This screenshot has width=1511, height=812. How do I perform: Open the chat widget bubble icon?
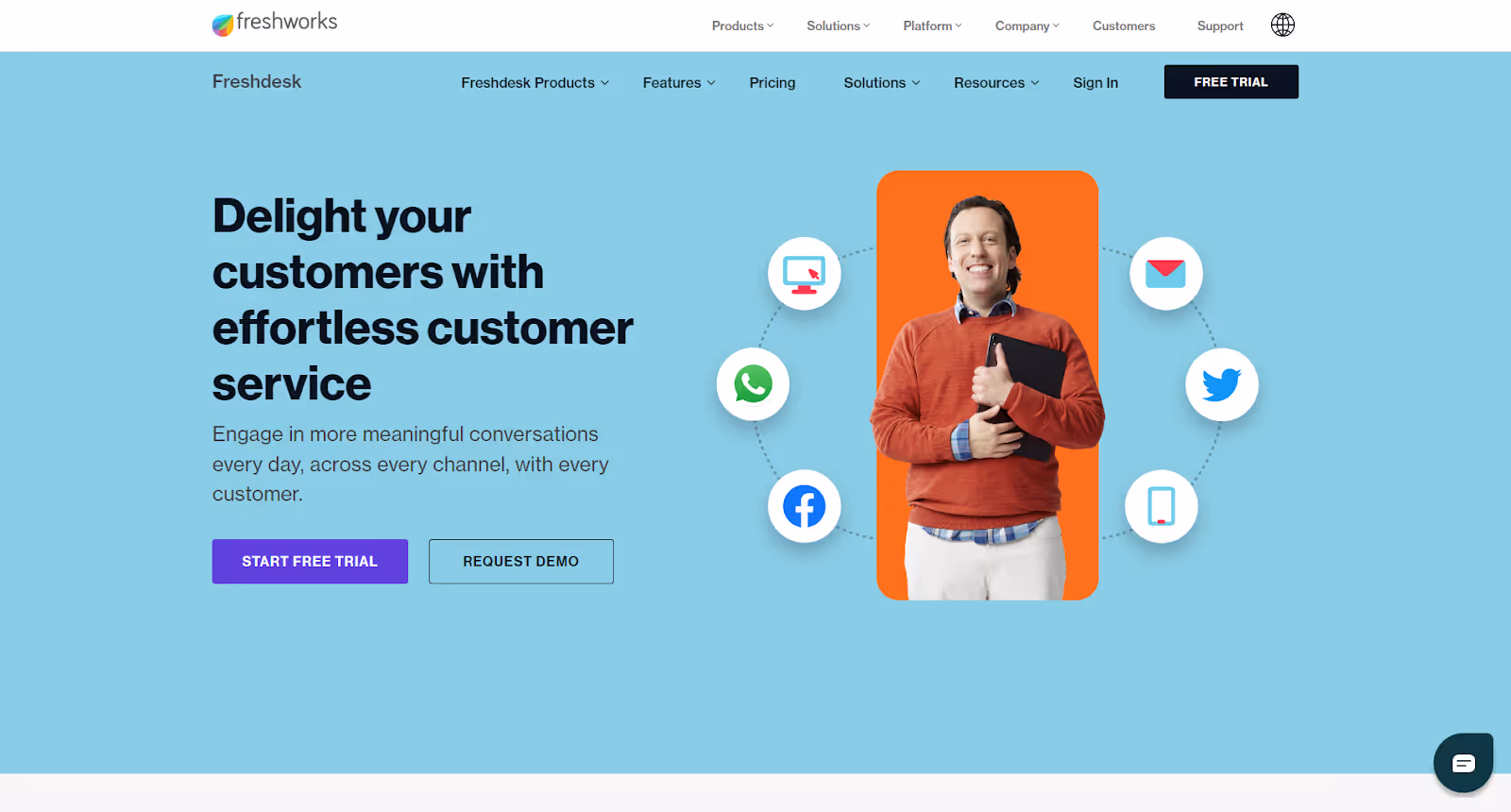click(x=1463, y=763)
